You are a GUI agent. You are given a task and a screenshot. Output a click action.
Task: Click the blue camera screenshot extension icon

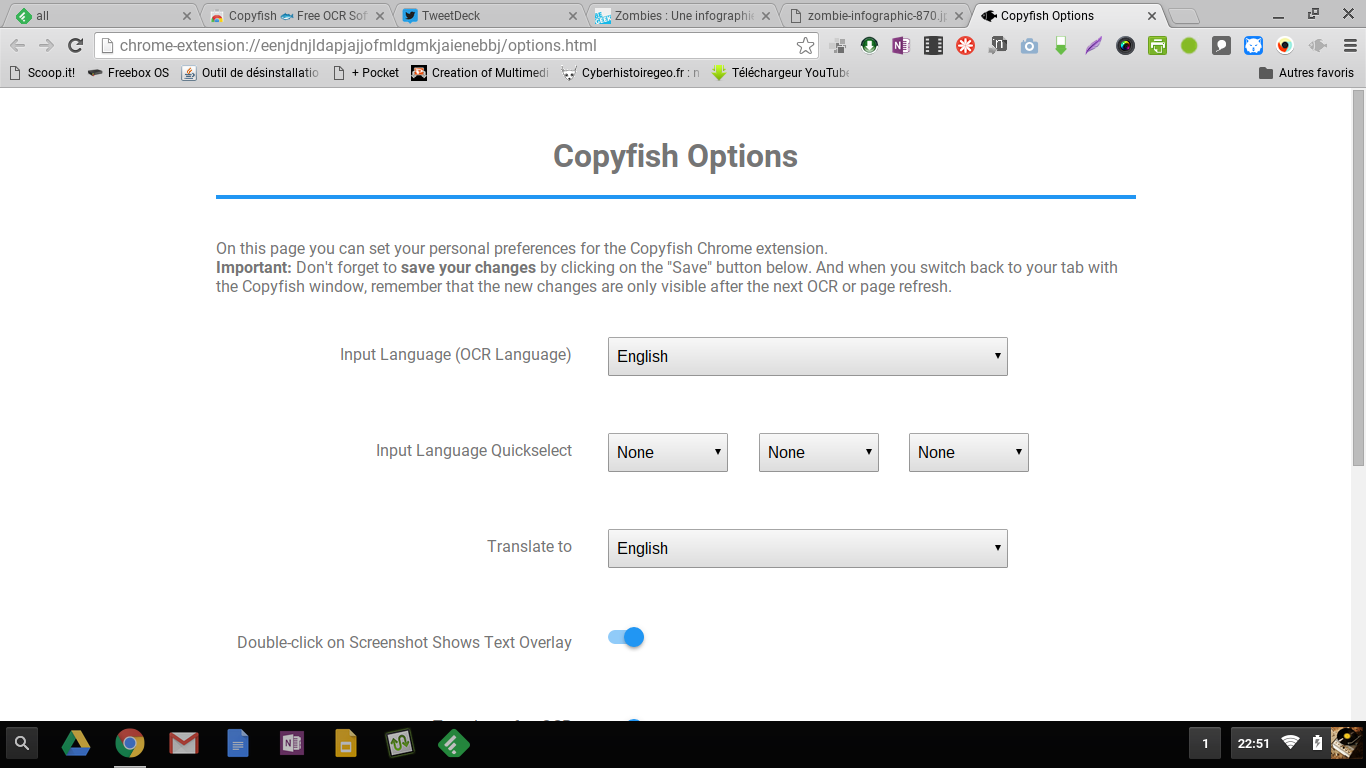(x=1029, y=45)
